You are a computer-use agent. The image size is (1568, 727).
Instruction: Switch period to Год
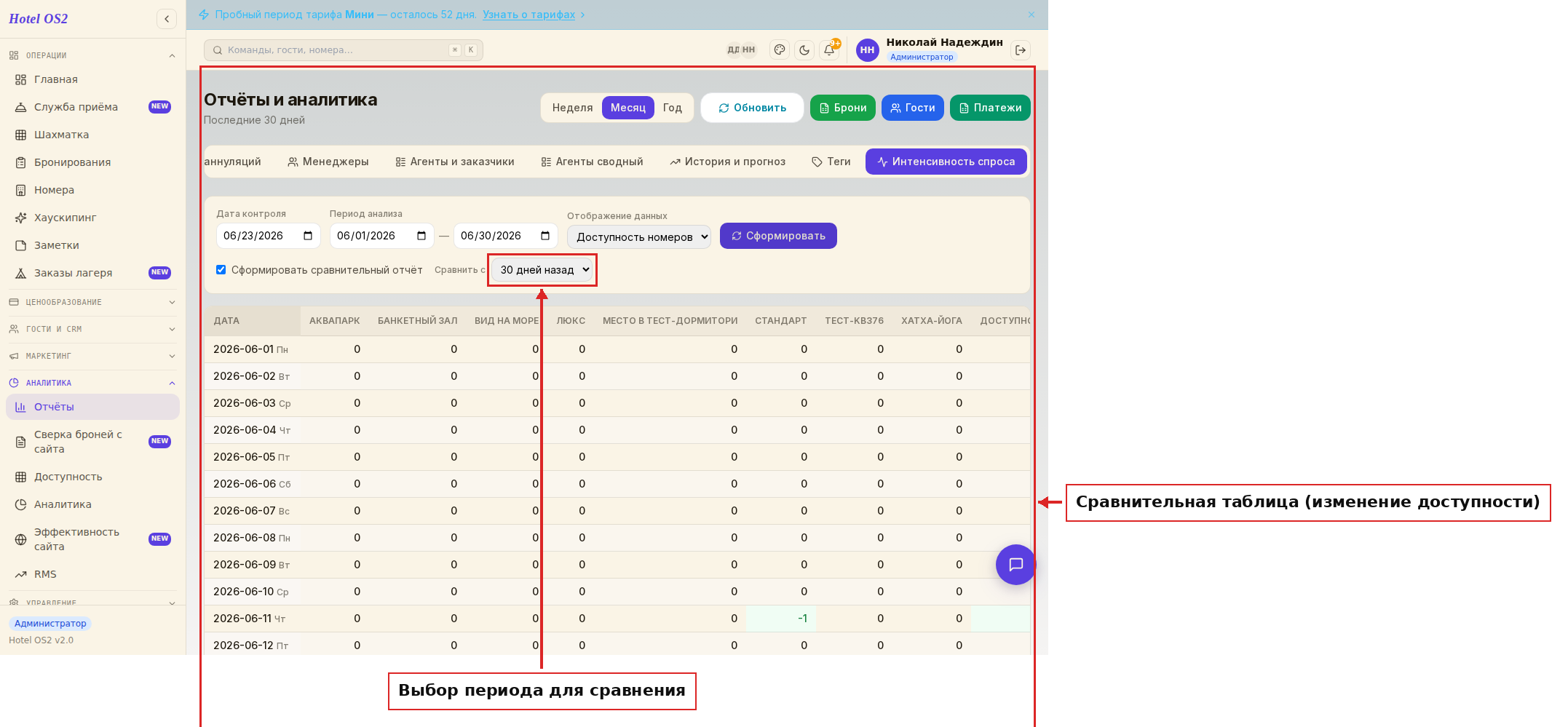point(673,108)
